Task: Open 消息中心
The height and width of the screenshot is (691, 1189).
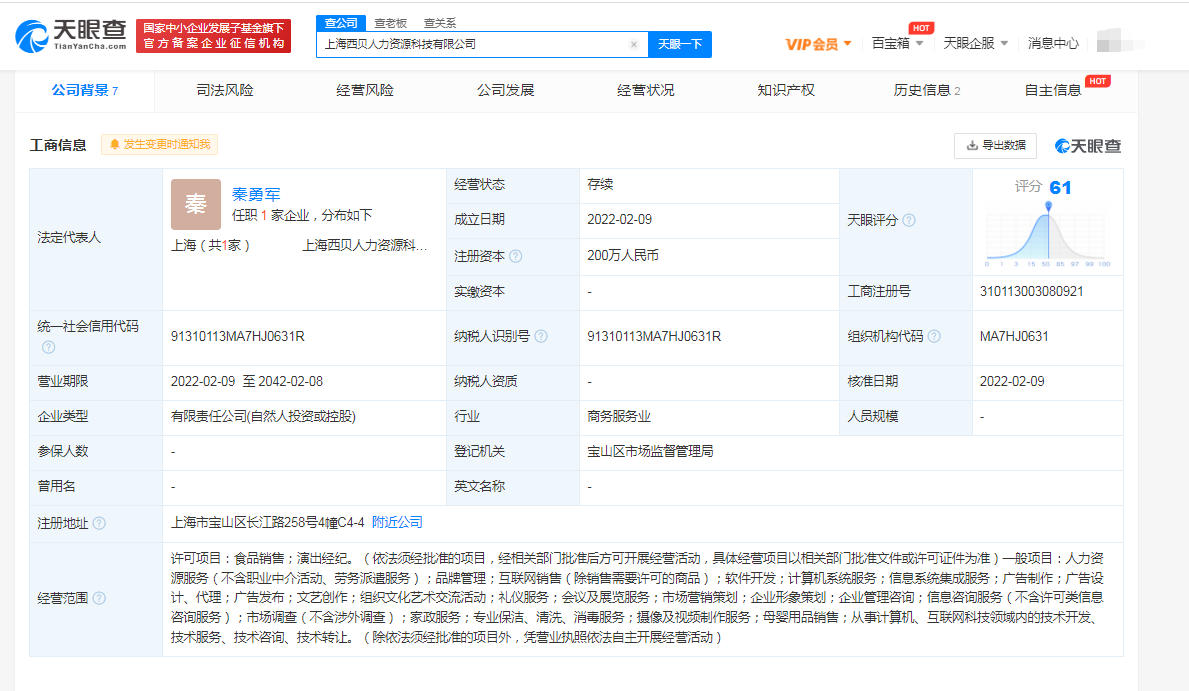Action: [1053, 43]
